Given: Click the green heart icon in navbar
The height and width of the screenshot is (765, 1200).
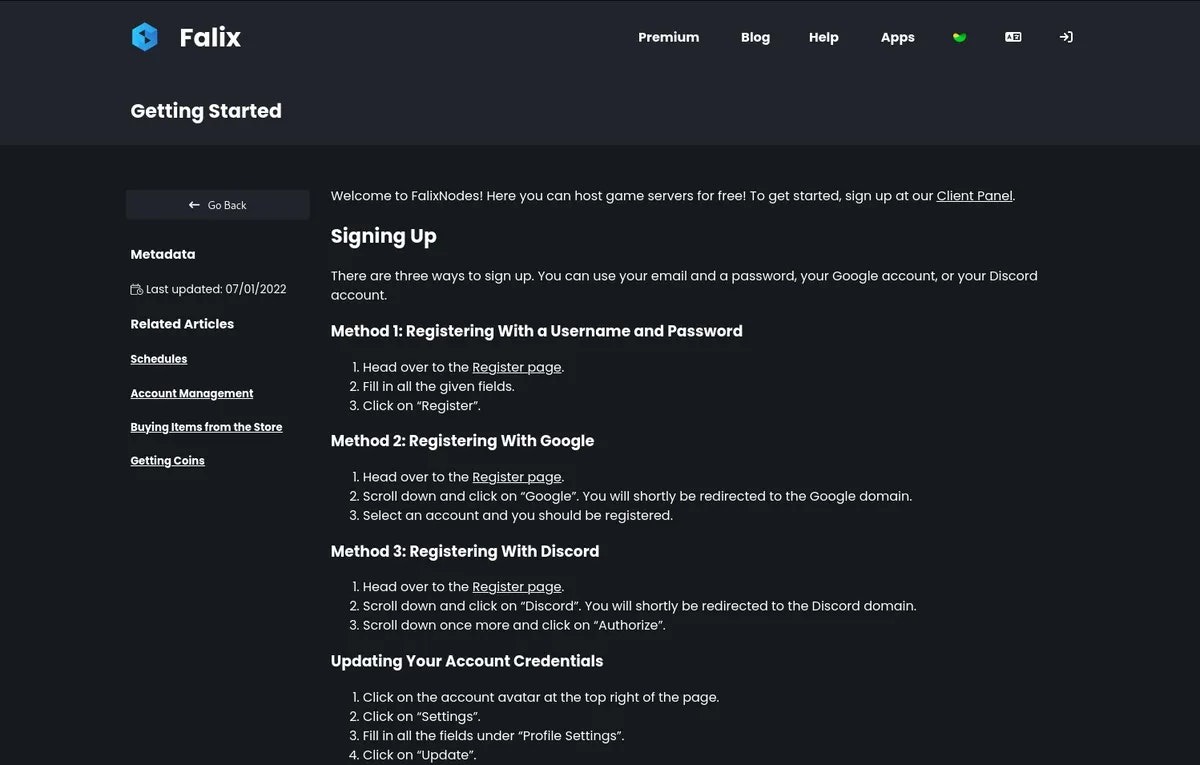Looking at the screenshot, I should (960, 37).
